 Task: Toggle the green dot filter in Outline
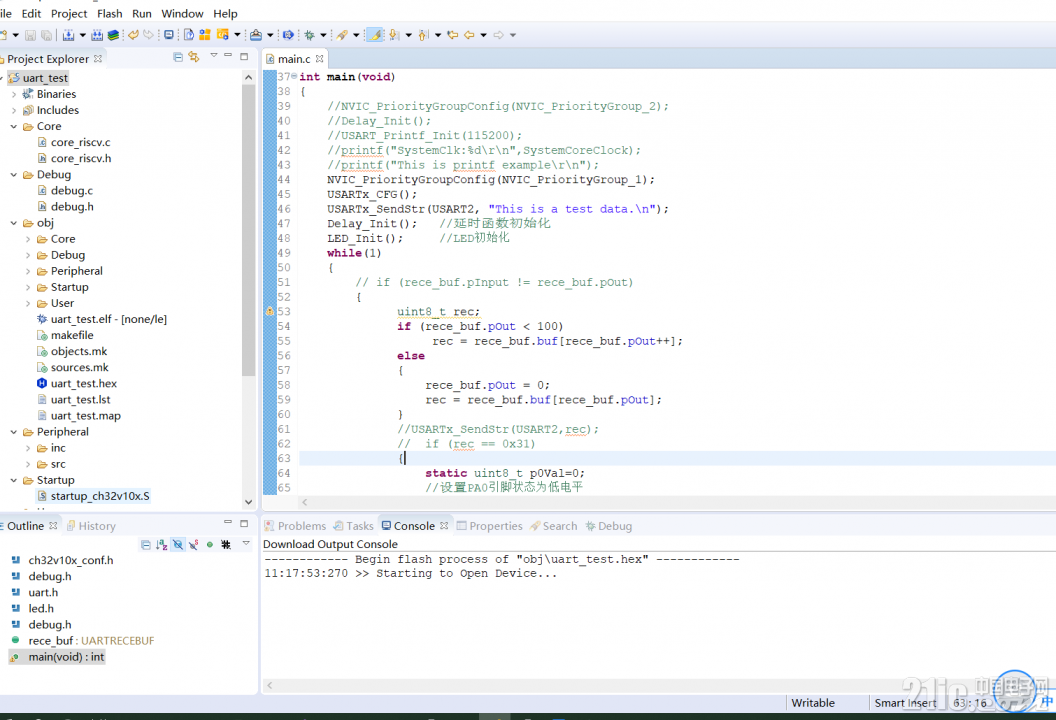(209, 544)
